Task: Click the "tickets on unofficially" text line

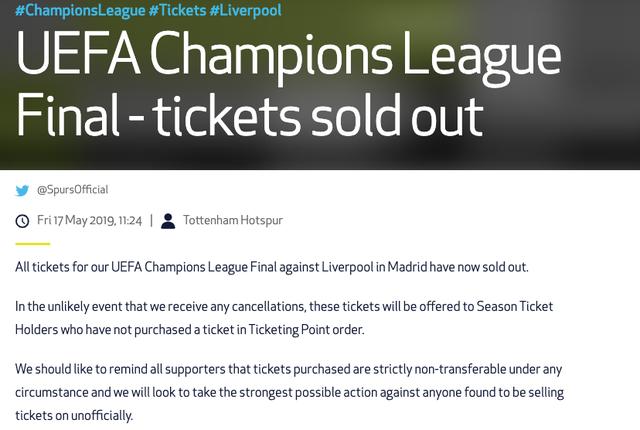Action: (74, 416)
